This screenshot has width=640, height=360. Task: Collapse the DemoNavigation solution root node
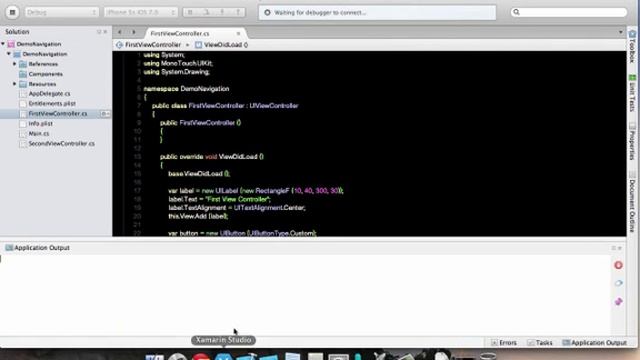tap(3, 44)
